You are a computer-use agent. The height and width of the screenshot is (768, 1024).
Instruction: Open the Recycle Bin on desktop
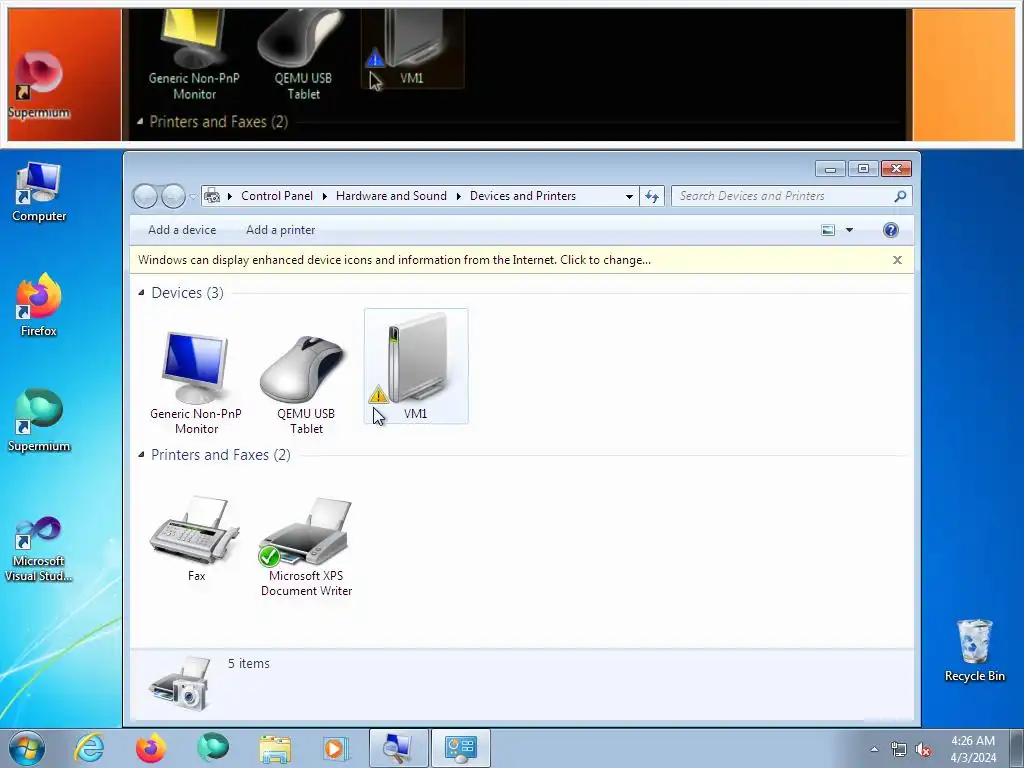tap(974, 650)
